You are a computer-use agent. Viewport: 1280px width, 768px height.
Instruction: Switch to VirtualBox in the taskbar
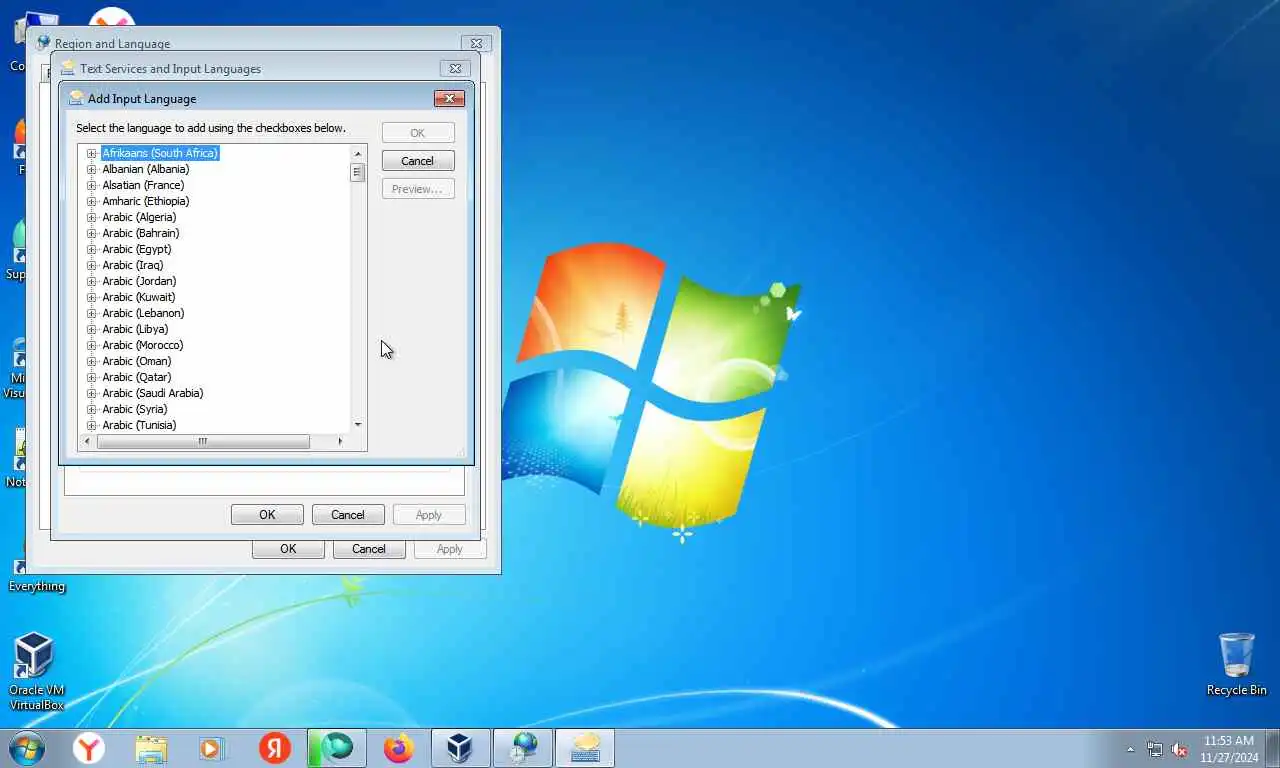[460, 747]
